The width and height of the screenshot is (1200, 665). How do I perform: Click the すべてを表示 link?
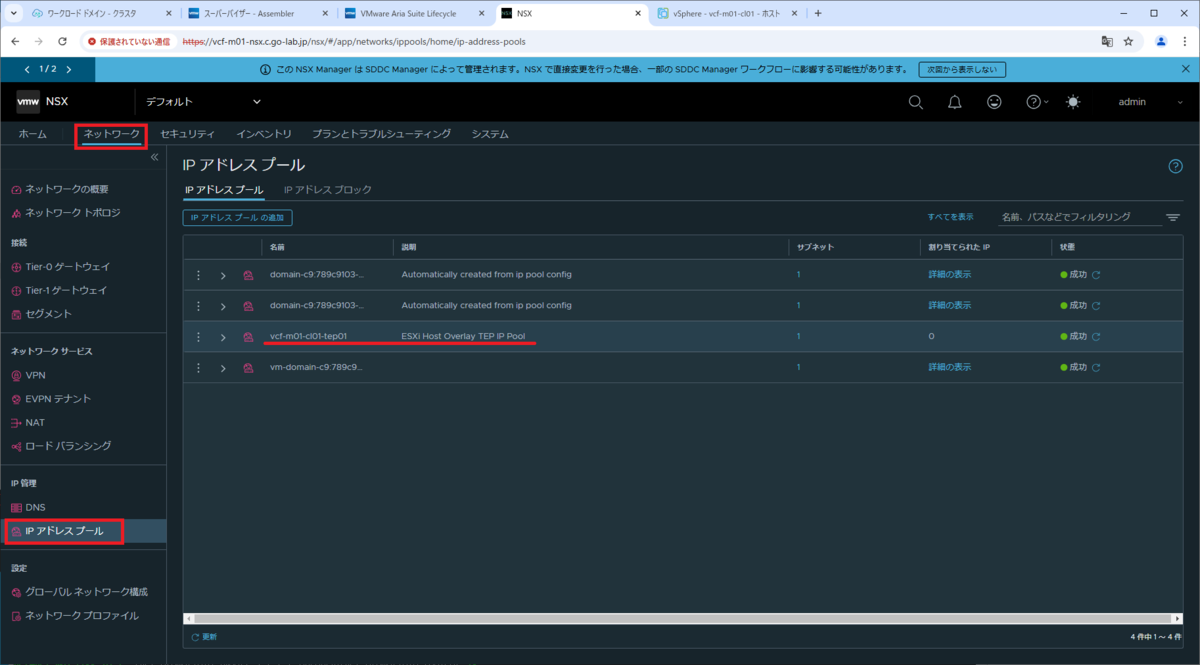(x=950, y=216)
